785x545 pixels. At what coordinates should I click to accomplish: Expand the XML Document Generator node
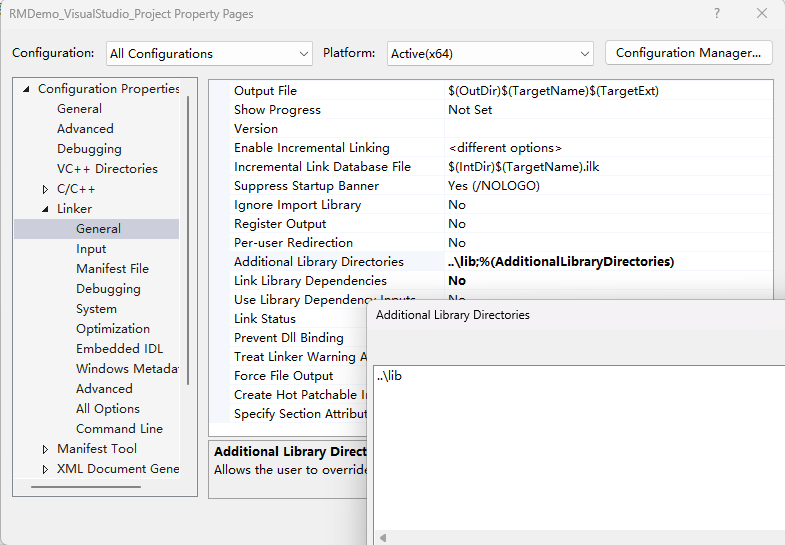pos(45,469)
